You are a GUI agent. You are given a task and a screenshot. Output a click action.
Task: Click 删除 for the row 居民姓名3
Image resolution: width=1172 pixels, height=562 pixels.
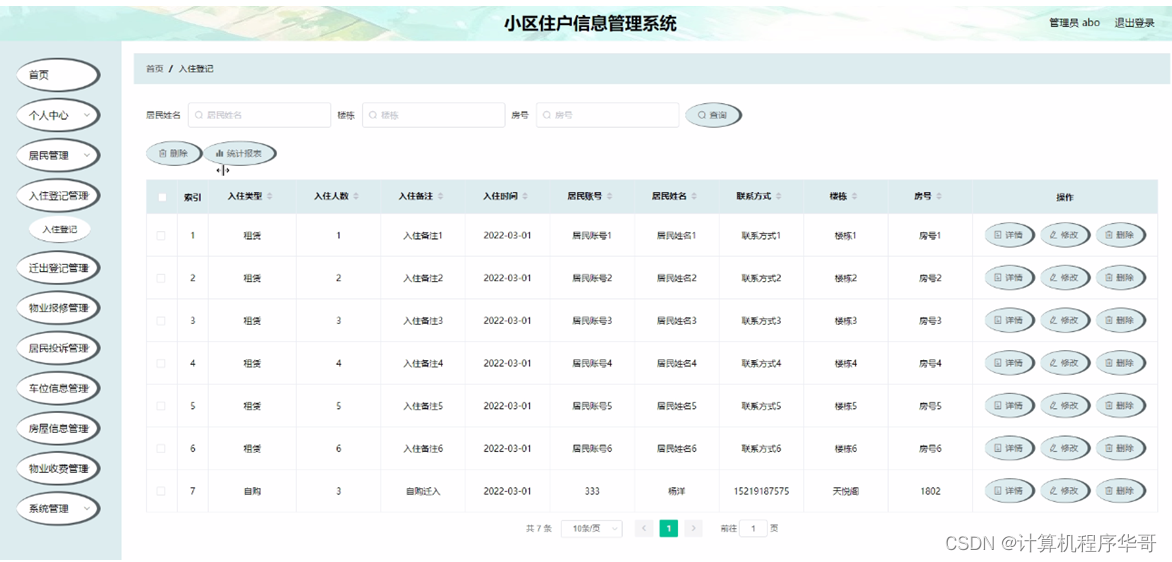[1120, 321]
